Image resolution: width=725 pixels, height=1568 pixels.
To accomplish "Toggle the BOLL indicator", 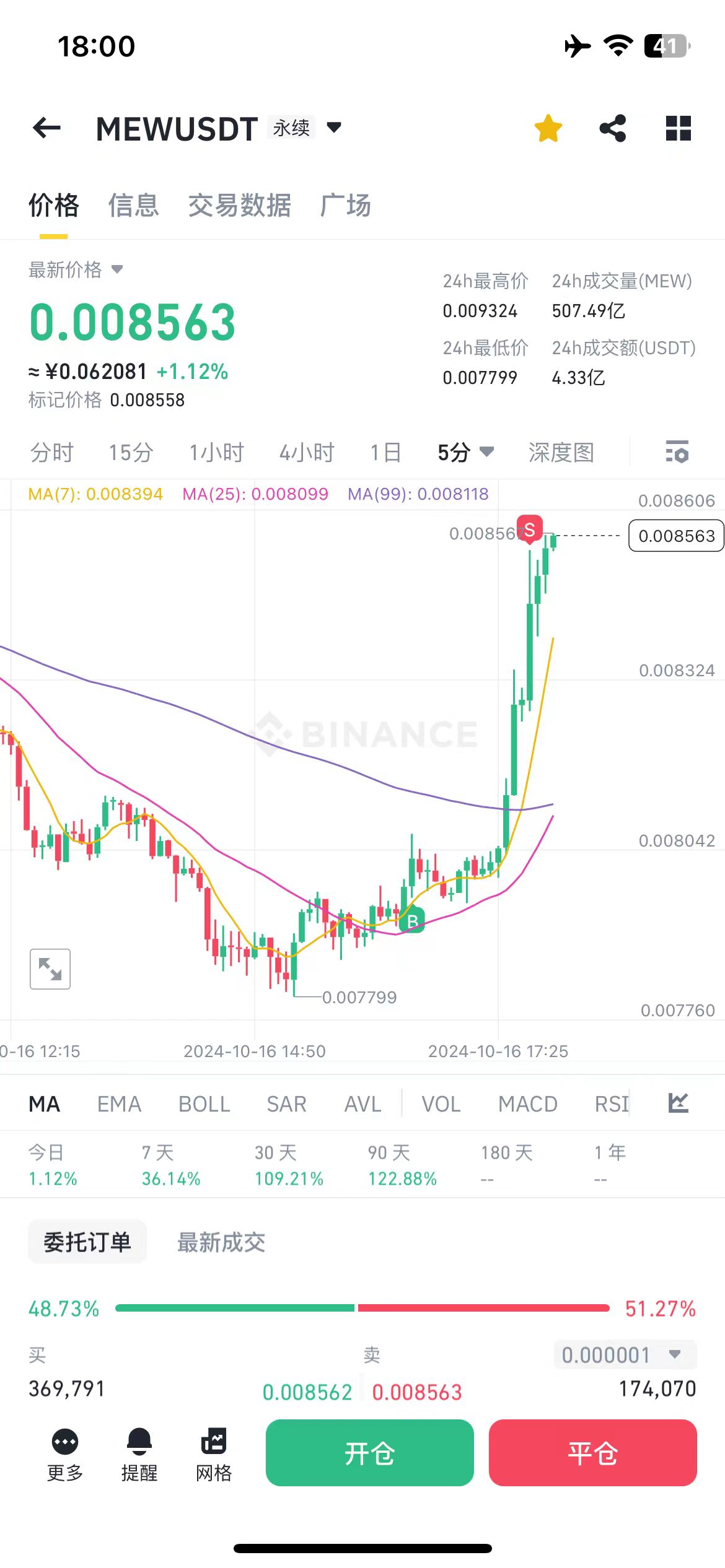I will (204, 1104).
